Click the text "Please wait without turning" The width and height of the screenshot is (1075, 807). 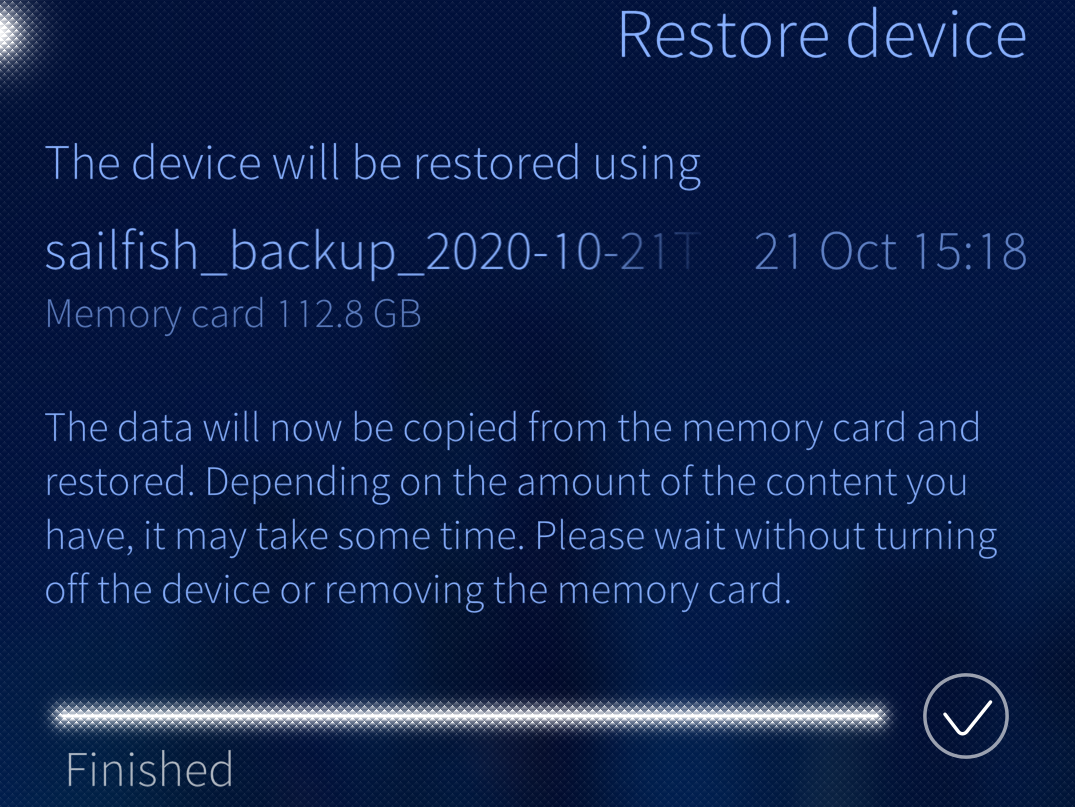point(766,537)
